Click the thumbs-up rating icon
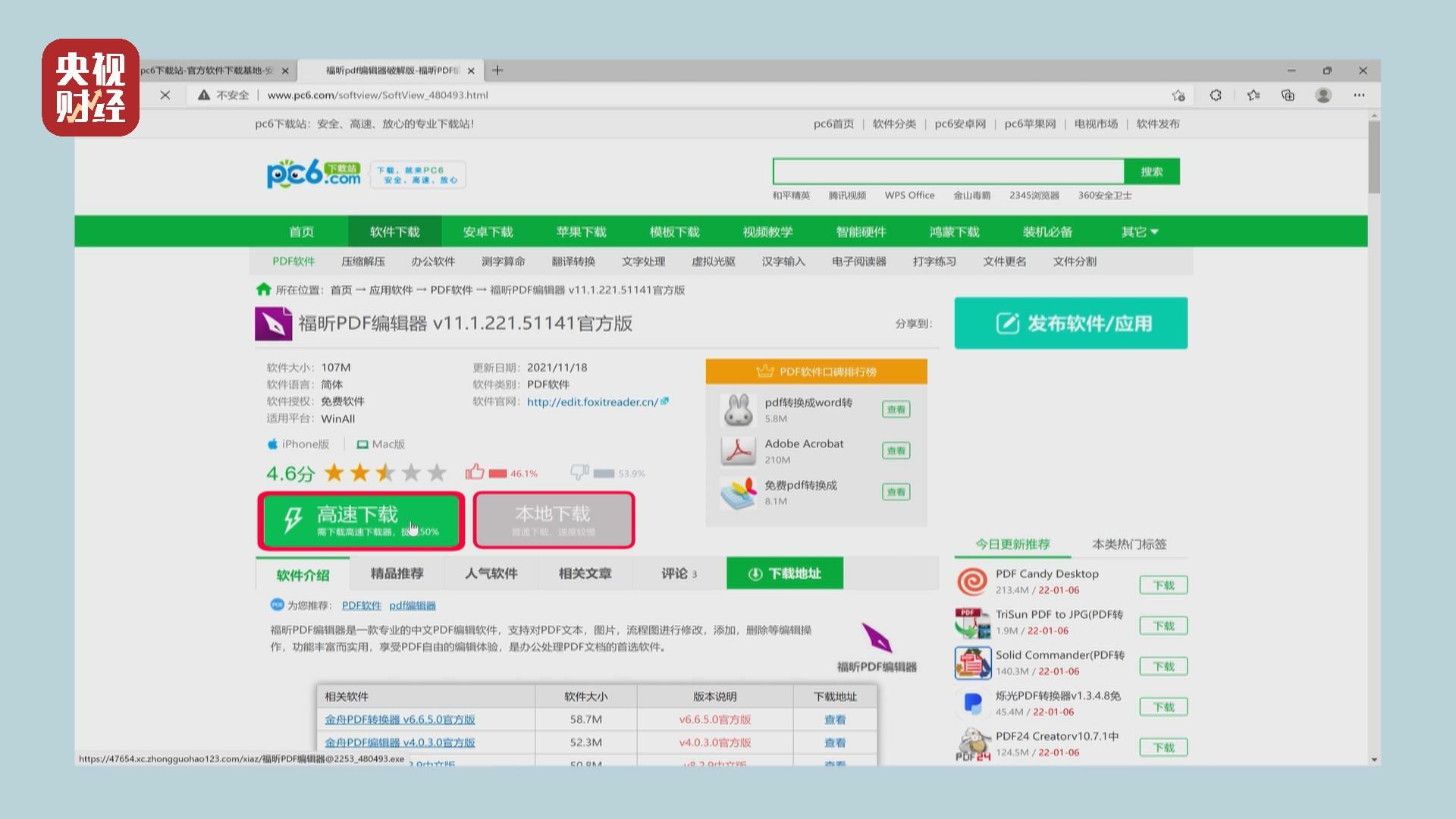 point(475,472)
